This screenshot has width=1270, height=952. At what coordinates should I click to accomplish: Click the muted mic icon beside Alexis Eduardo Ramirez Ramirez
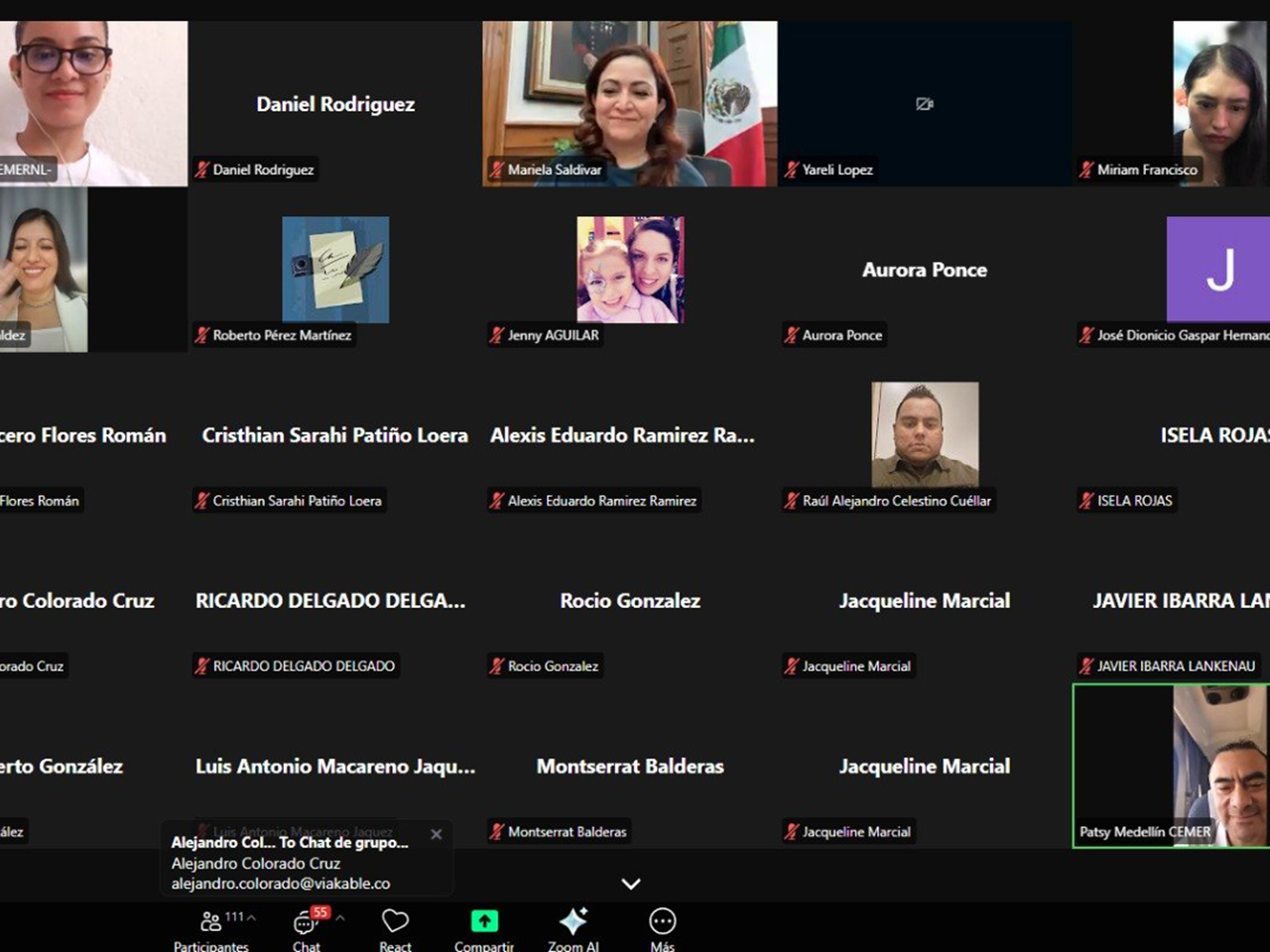[497, 501]
